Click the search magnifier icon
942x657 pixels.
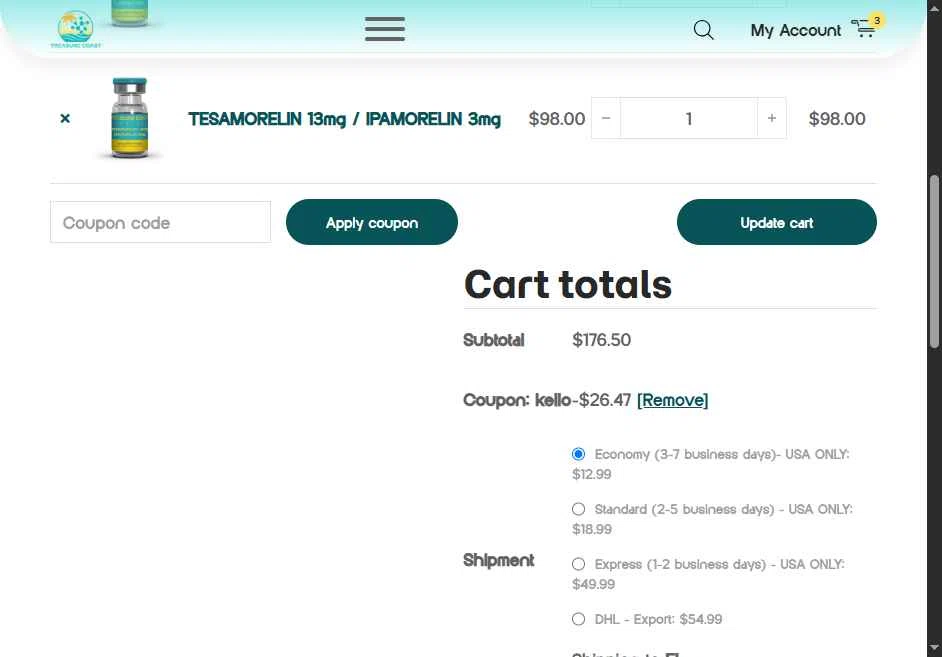pyautogui.click(x=703, y=29)
